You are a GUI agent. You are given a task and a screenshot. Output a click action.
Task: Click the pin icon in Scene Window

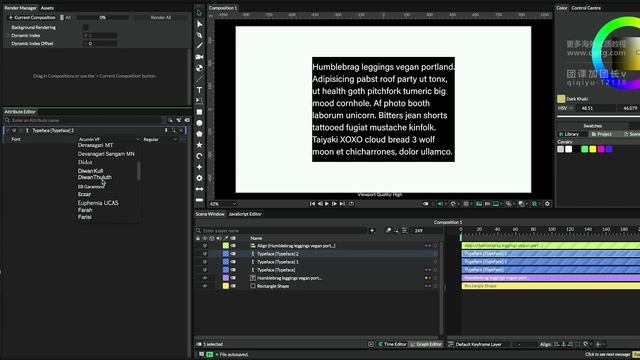click(x=388, y=231)
